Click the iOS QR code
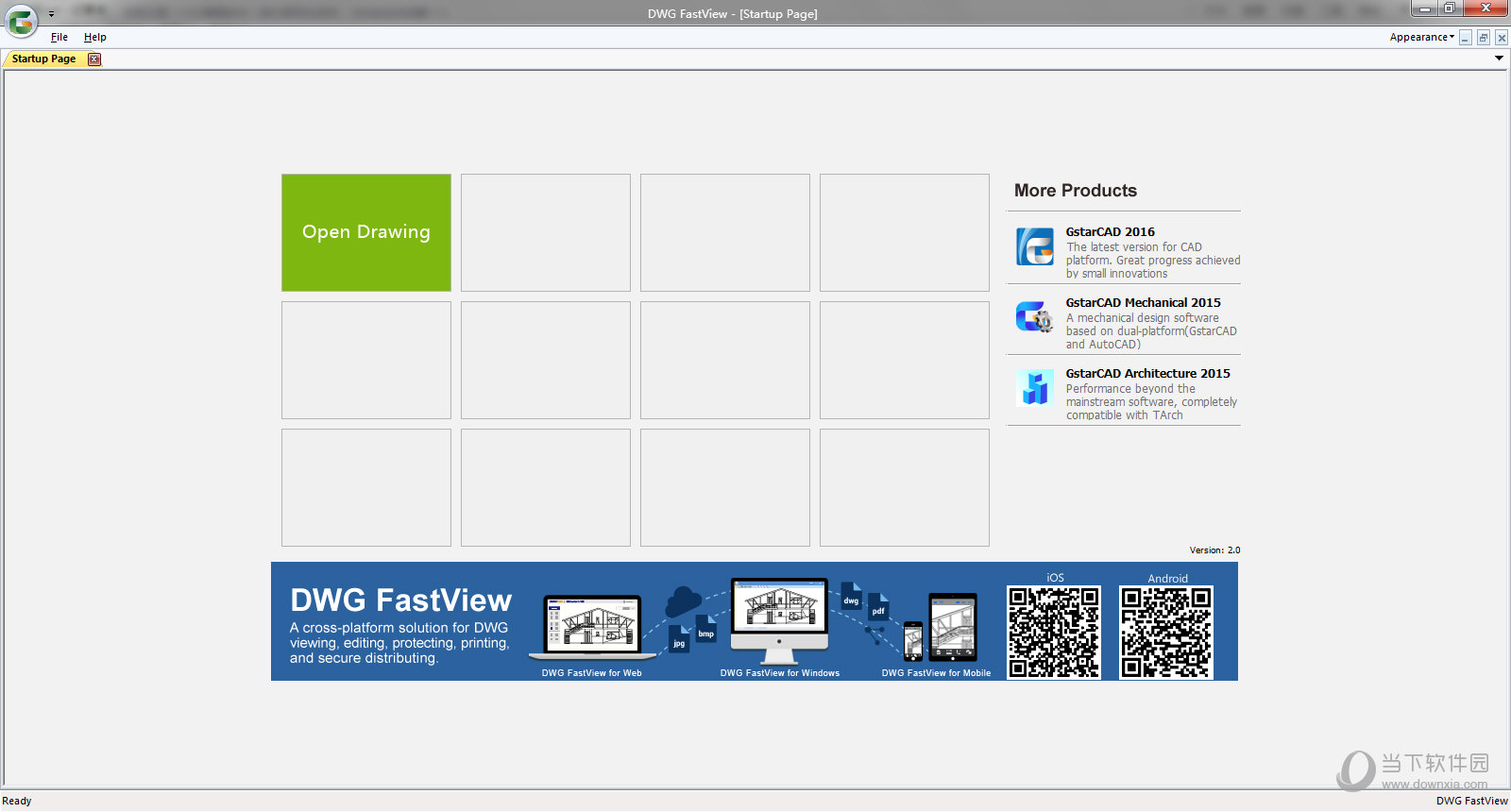Screen dimensions: 1511x812 tap(1054, 632)
